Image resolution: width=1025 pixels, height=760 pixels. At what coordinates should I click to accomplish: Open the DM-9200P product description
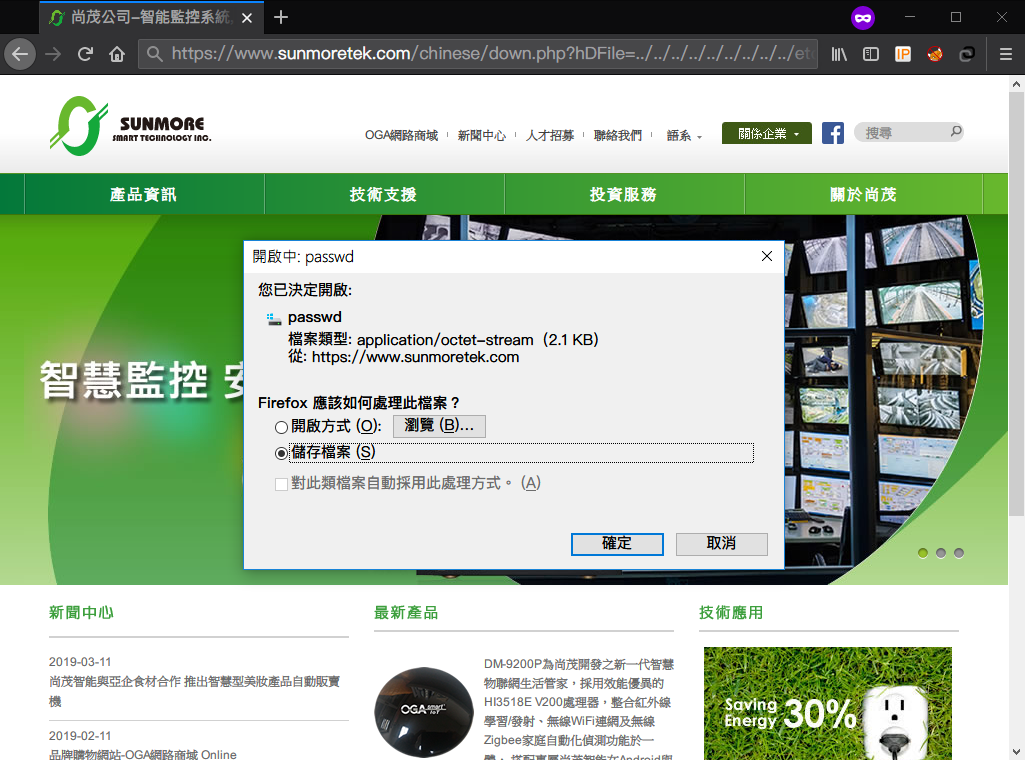click(579, 709)
